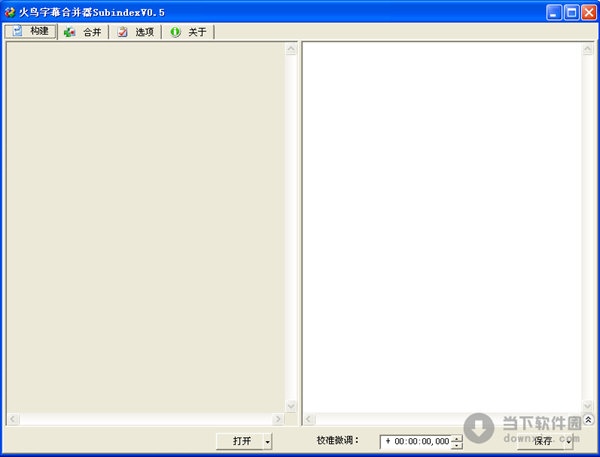
Task: Click left pane's horizontal scroll right arrow
Action: [279, 419]
